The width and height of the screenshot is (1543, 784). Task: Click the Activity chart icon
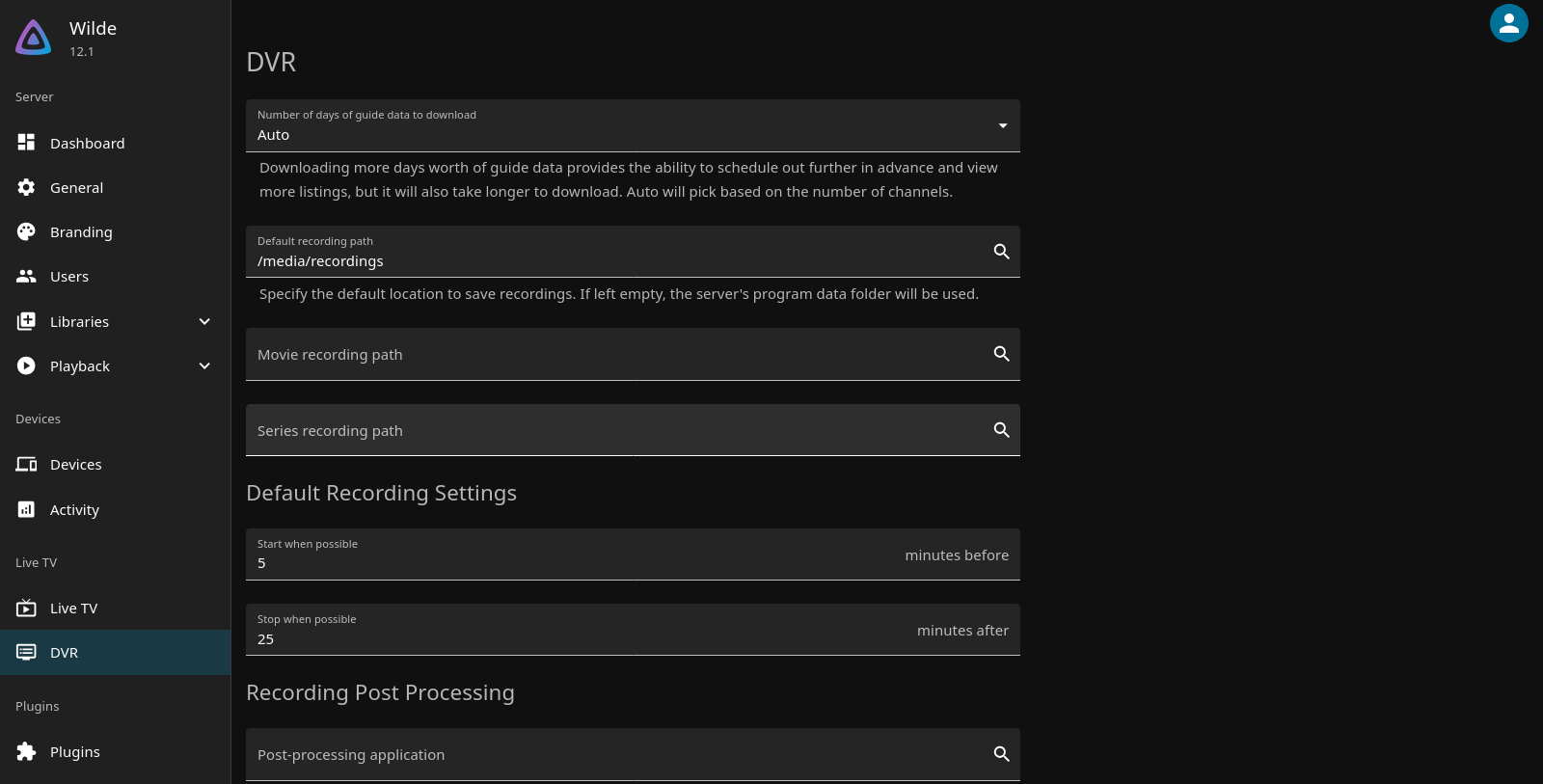(26, 509)
